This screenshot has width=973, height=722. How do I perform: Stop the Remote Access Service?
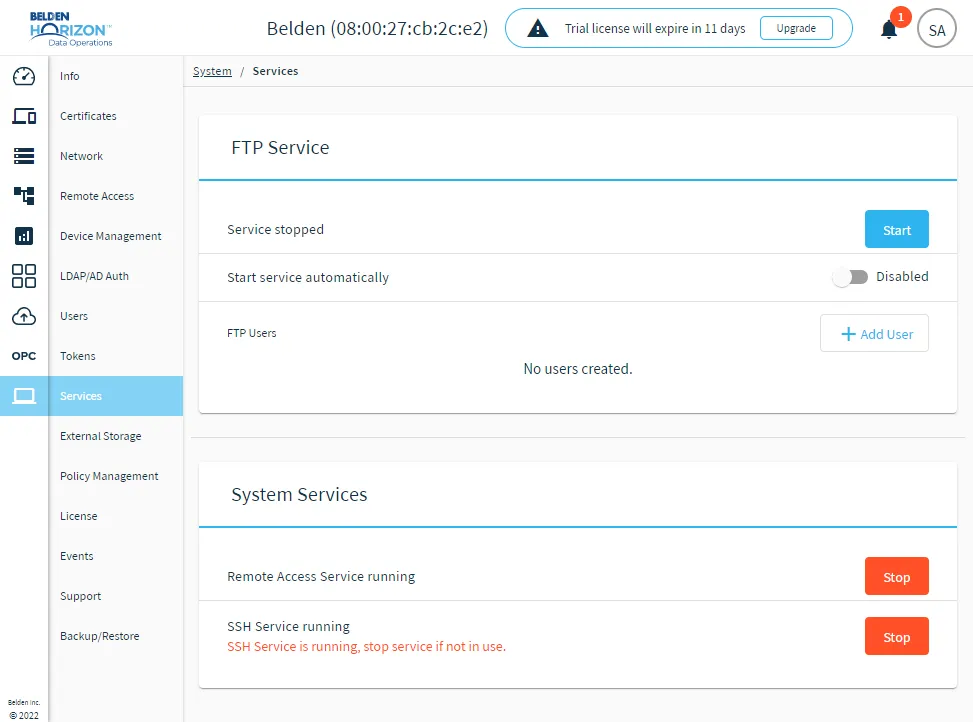pos(897,576)
